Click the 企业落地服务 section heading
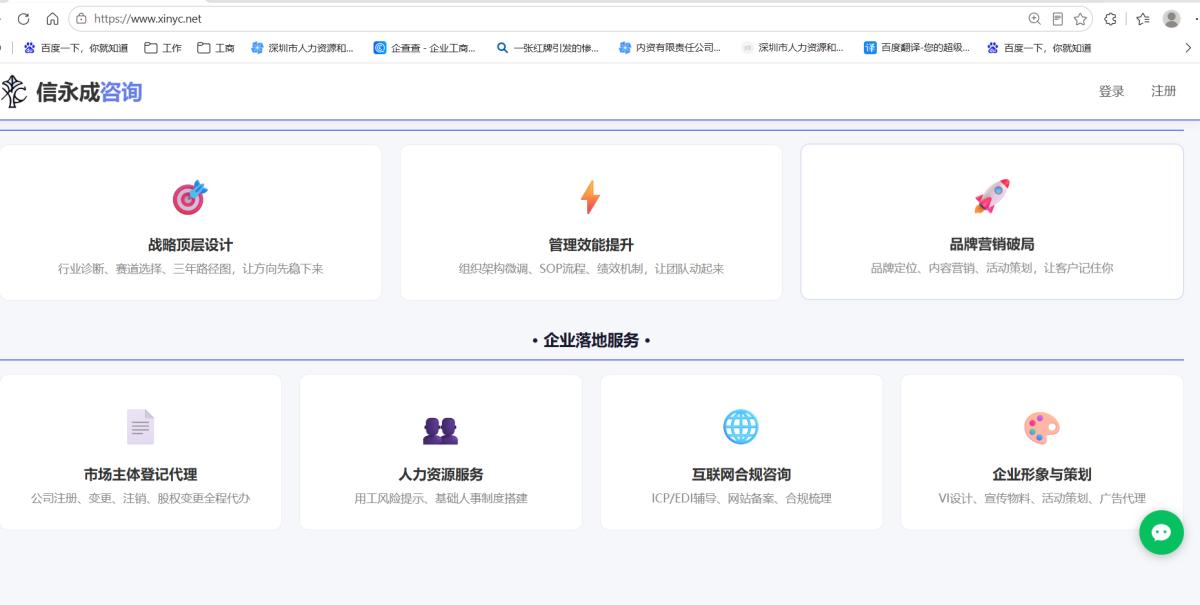The width and height of the screenshot is (1200, 605). (591, 340)
